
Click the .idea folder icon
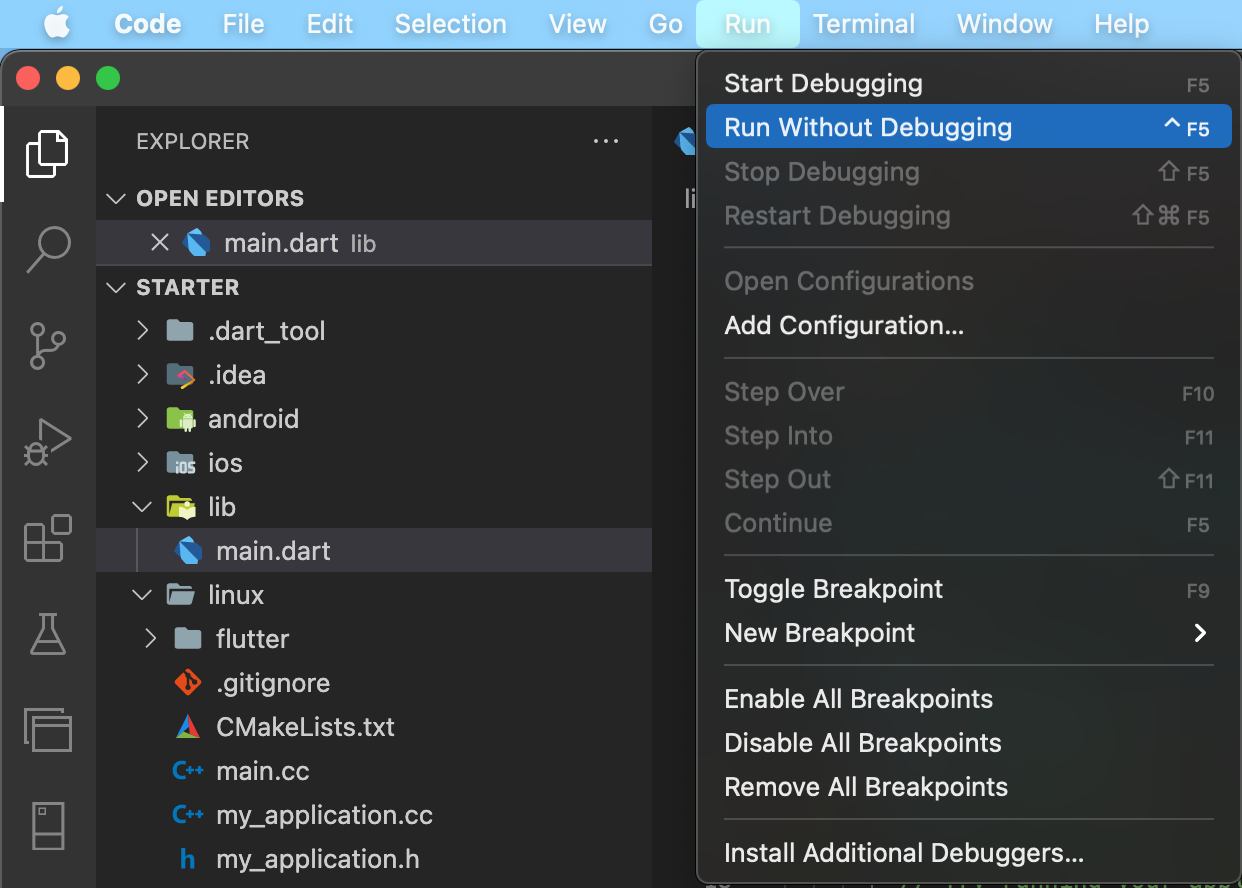tap(180, 375)
